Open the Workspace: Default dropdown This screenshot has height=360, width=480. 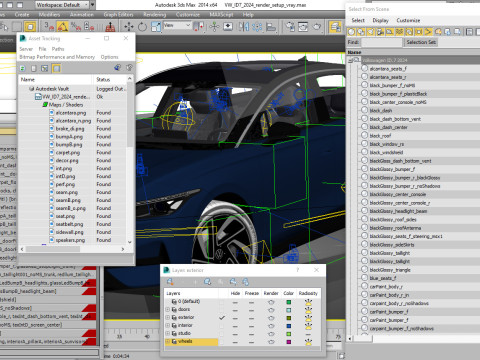62,5
